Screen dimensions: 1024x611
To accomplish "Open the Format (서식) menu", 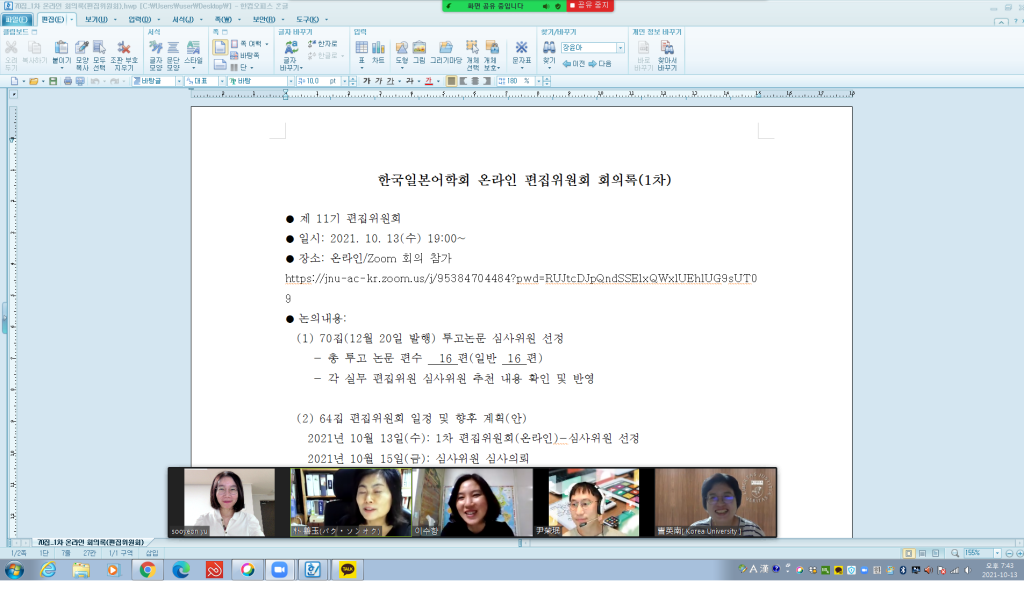I will pos(183,20).
